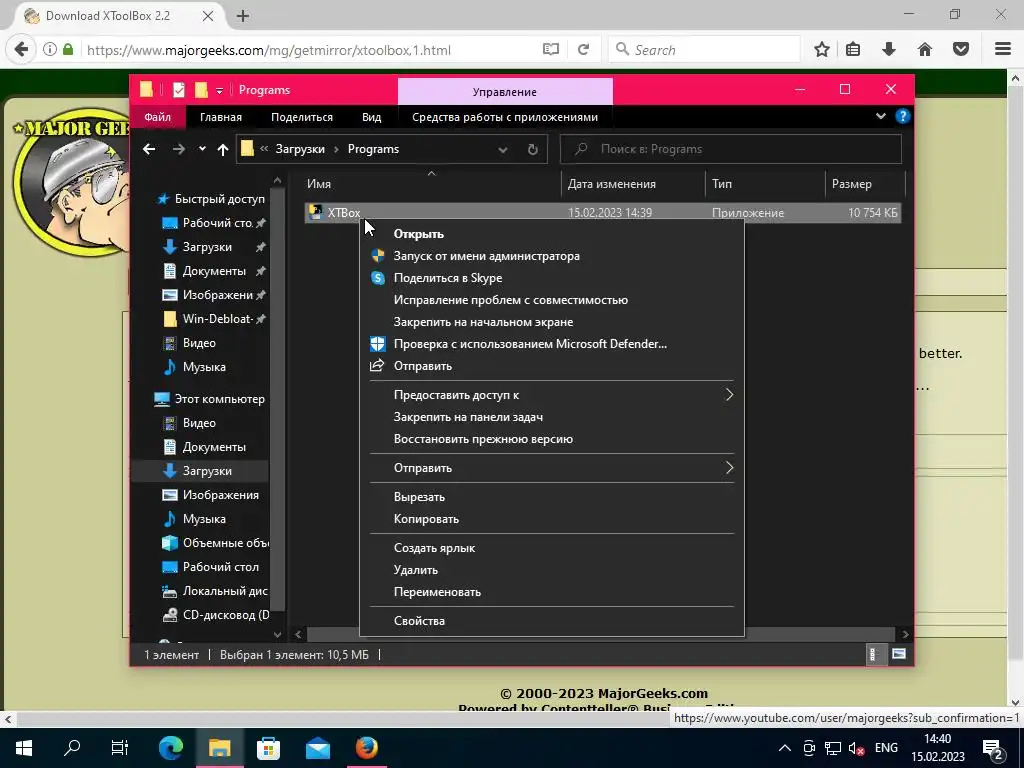Reload the page in Firefox
The image size is (1024, 768).
coord(584,50)
